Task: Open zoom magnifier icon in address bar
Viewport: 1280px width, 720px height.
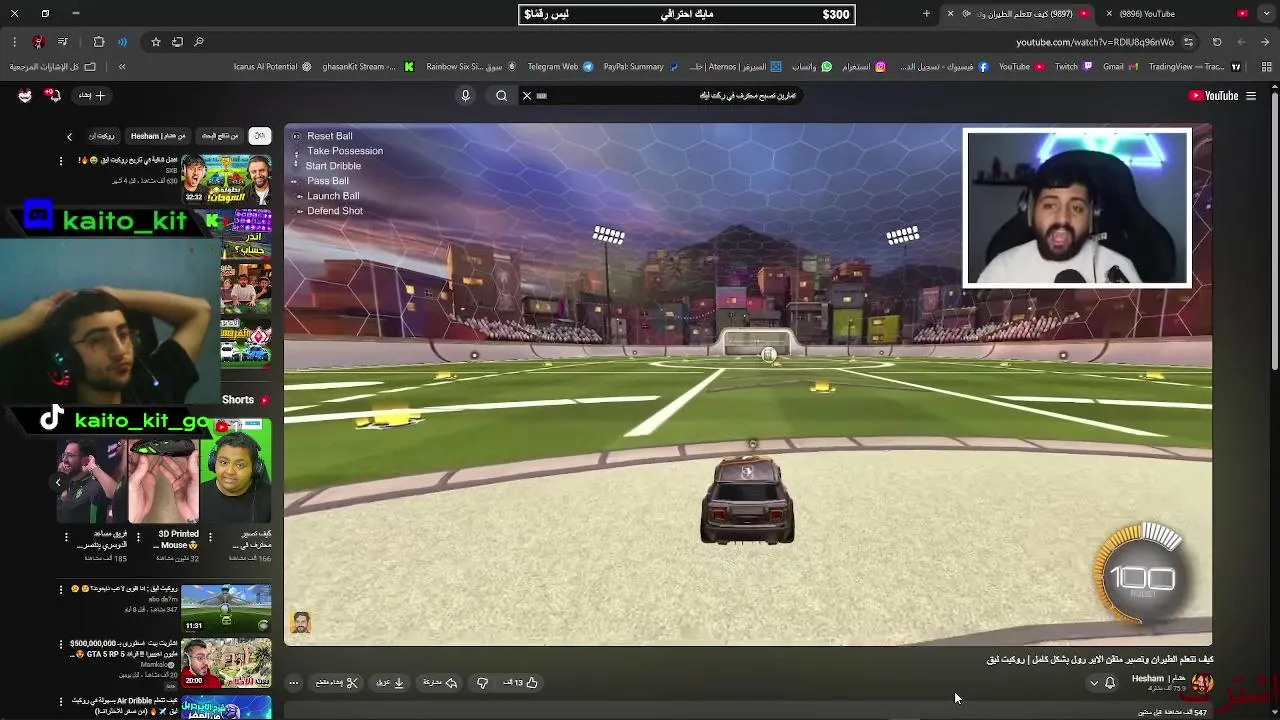Action: point(199,42)
